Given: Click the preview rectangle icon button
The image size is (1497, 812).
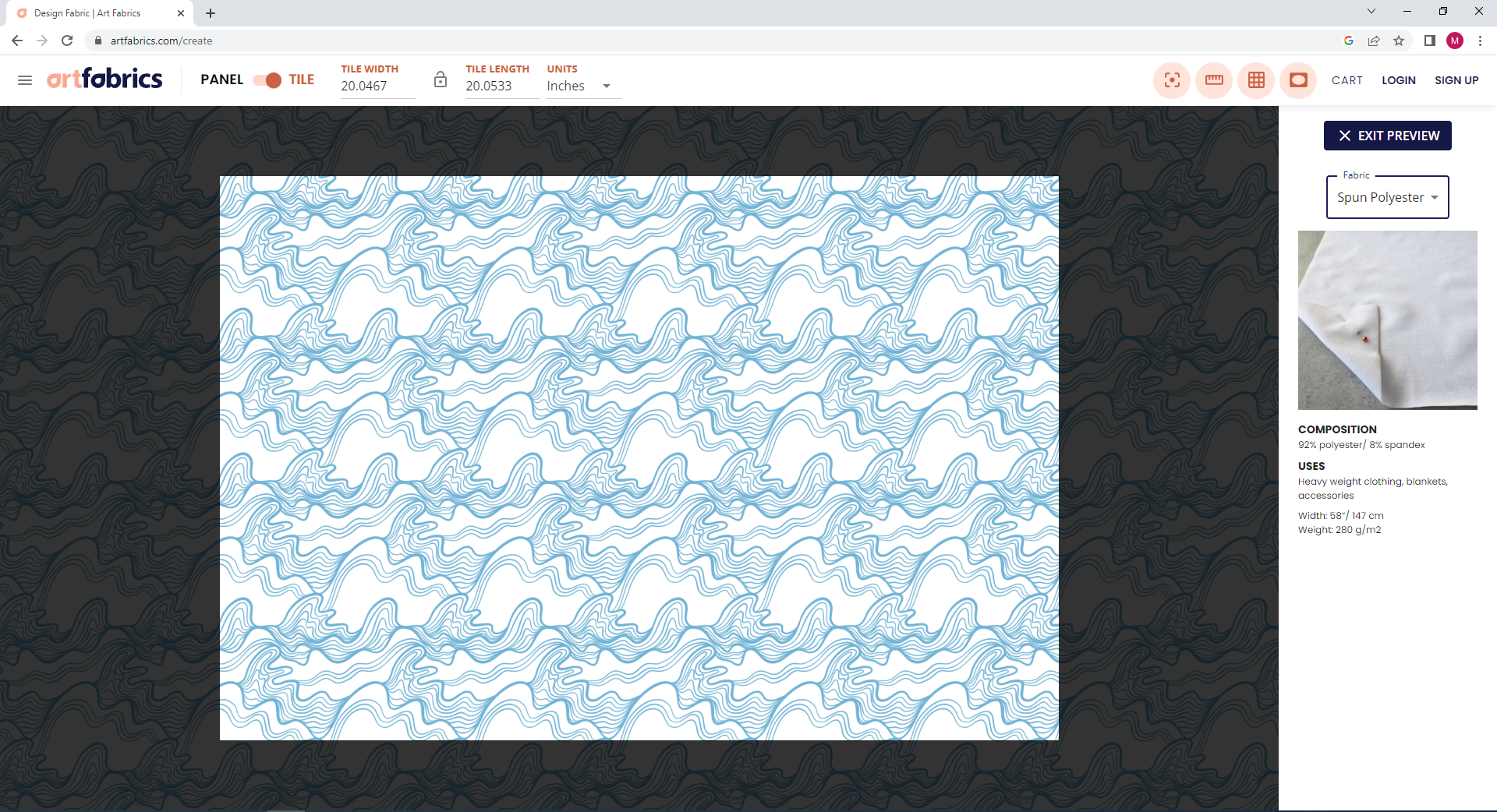Looking at the screenshot, I should (1298, 80).
